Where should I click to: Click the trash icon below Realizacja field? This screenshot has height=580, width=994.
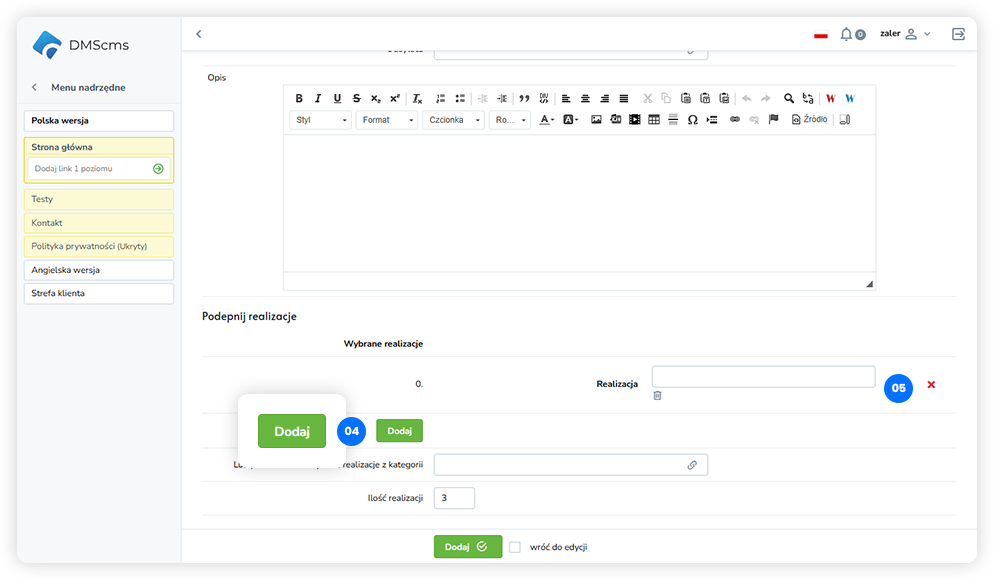coord(657,395)
